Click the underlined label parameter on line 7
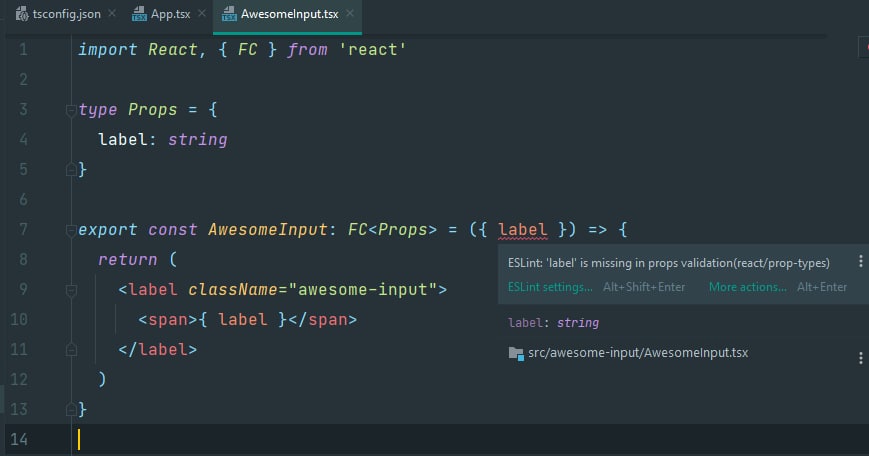Screen dimensions: 869x456 point(523,229)
